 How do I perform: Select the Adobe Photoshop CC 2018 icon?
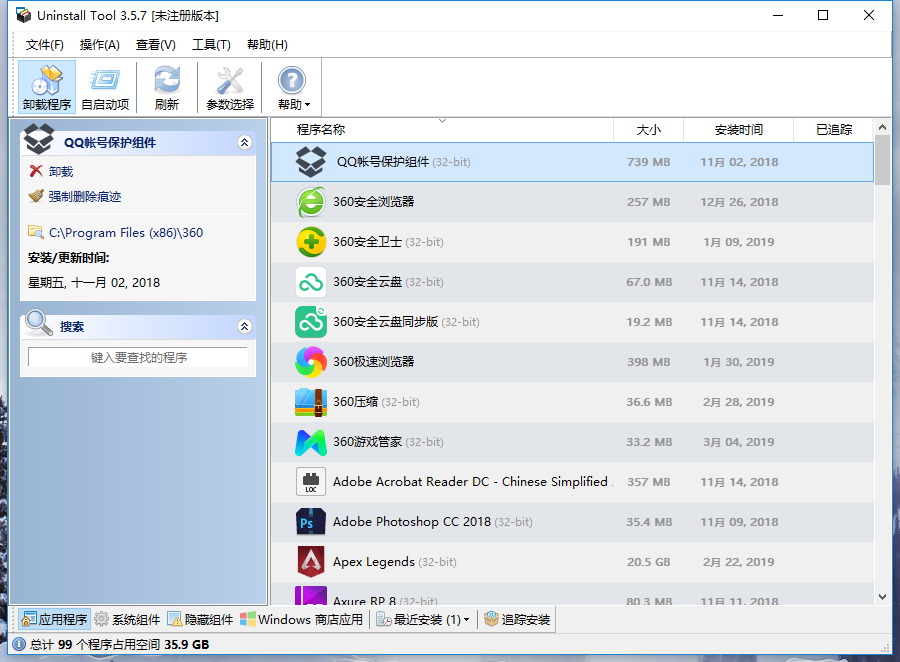(x=311, y=522)
